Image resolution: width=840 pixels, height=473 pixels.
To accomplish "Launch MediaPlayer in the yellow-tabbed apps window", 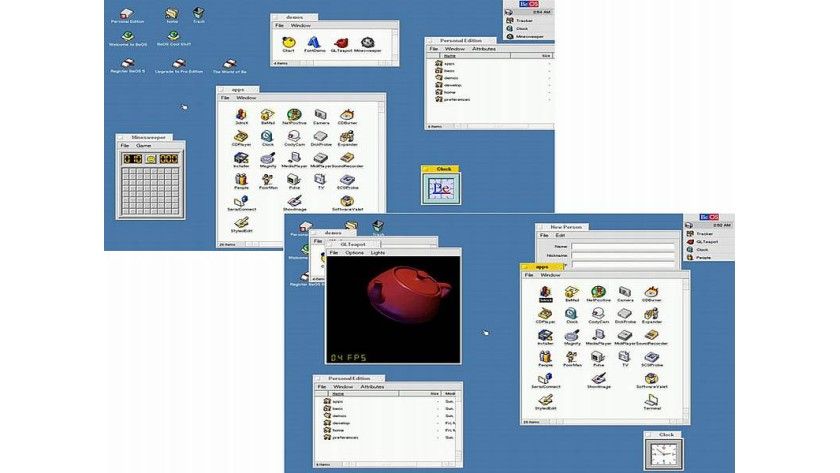I will (x=598, y=337).
